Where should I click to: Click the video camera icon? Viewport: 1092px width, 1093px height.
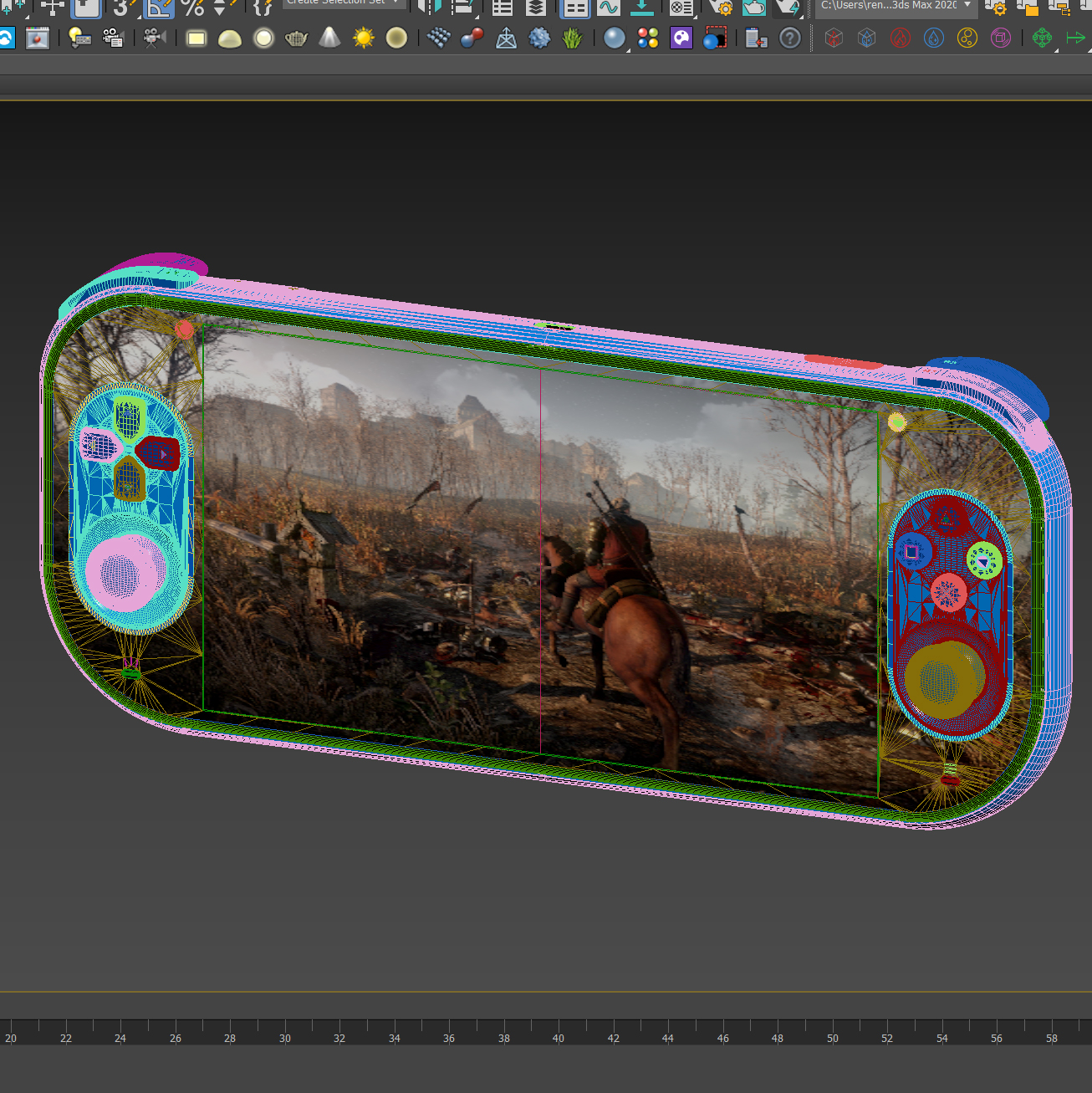[x=154, y=38]
